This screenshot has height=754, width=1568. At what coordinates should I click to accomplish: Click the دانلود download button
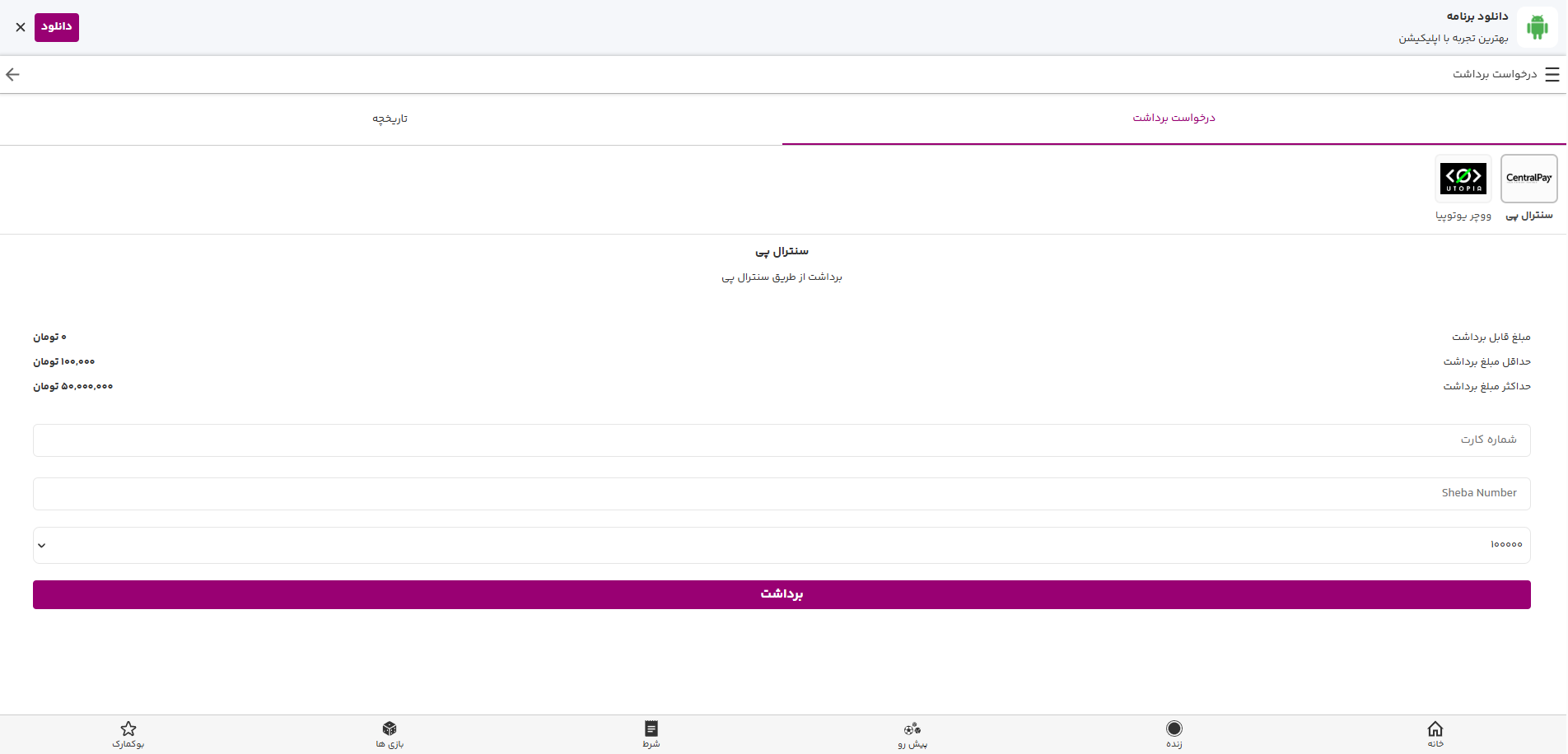57,27
